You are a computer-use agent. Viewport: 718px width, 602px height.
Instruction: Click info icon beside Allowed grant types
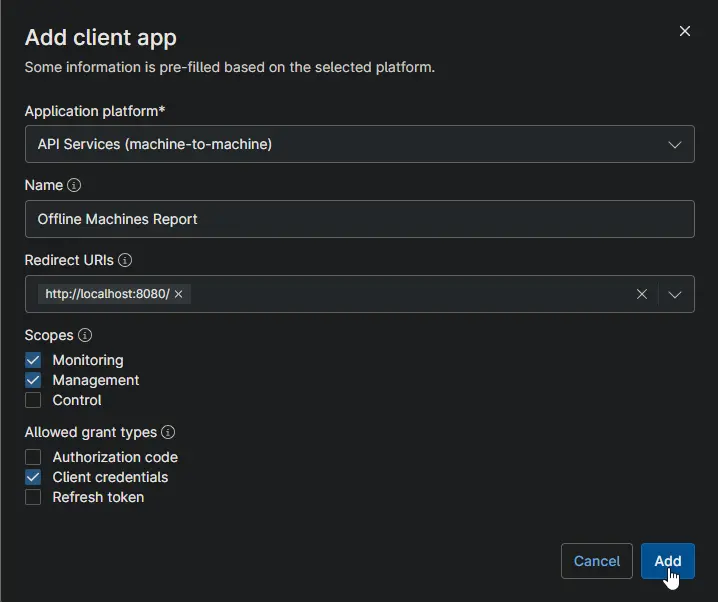[168, 432]
